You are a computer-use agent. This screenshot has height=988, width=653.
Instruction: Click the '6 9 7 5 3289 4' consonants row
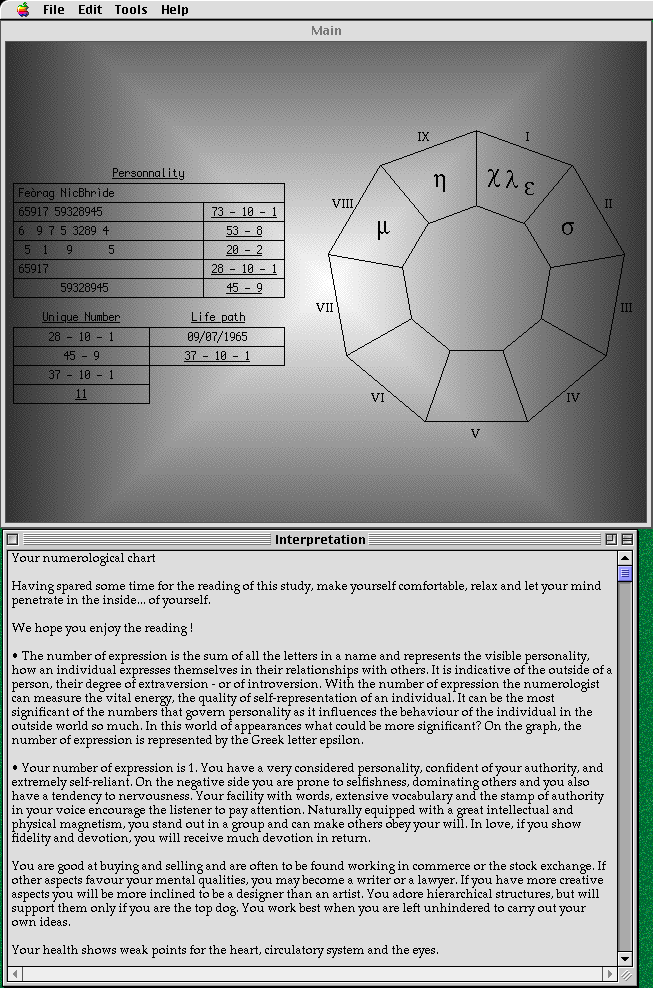(x=108, y=231)
